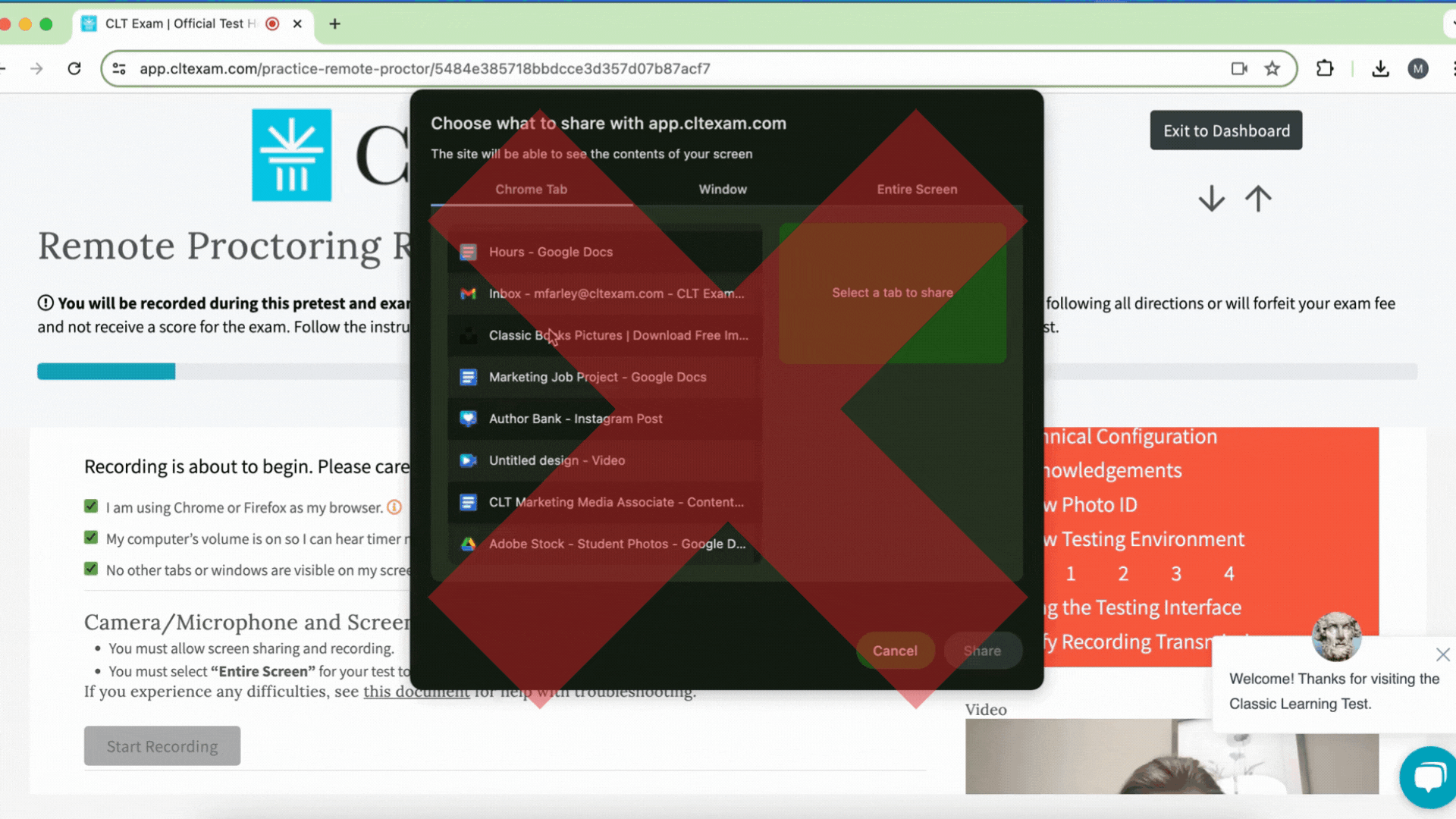Click the scroll down arrow icon

click(1211, 199)
